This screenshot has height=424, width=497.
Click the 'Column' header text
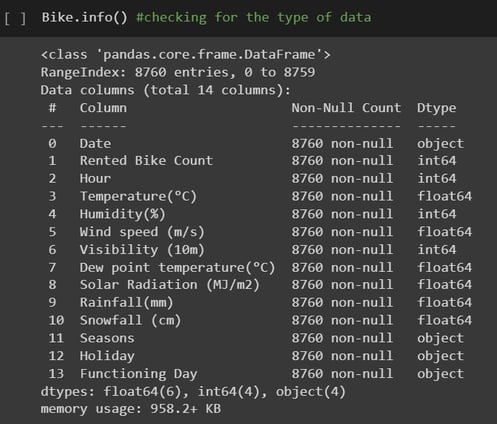pyautogui.click(x=103, y=108)
